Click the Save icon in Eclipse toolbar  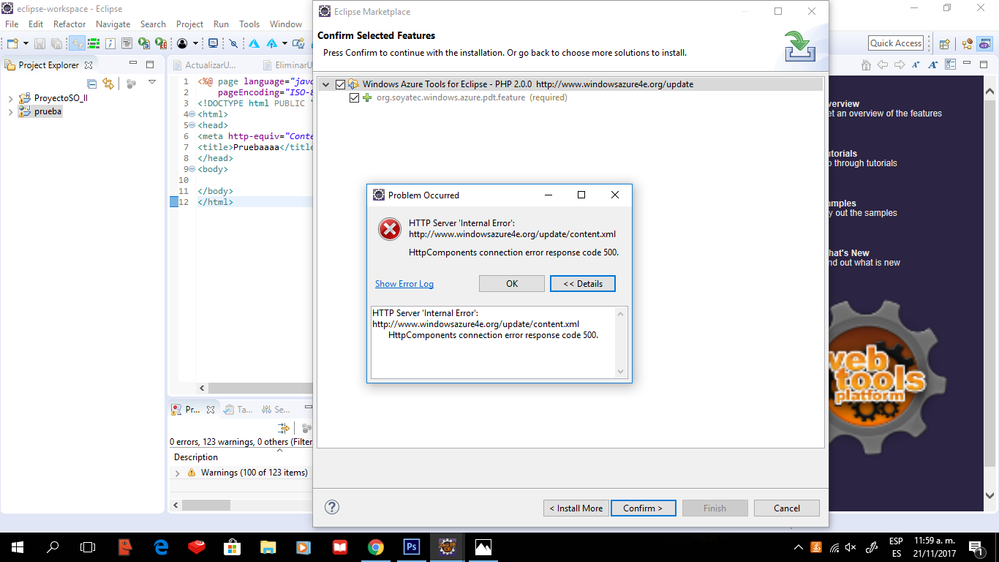[x=40, y=43]
